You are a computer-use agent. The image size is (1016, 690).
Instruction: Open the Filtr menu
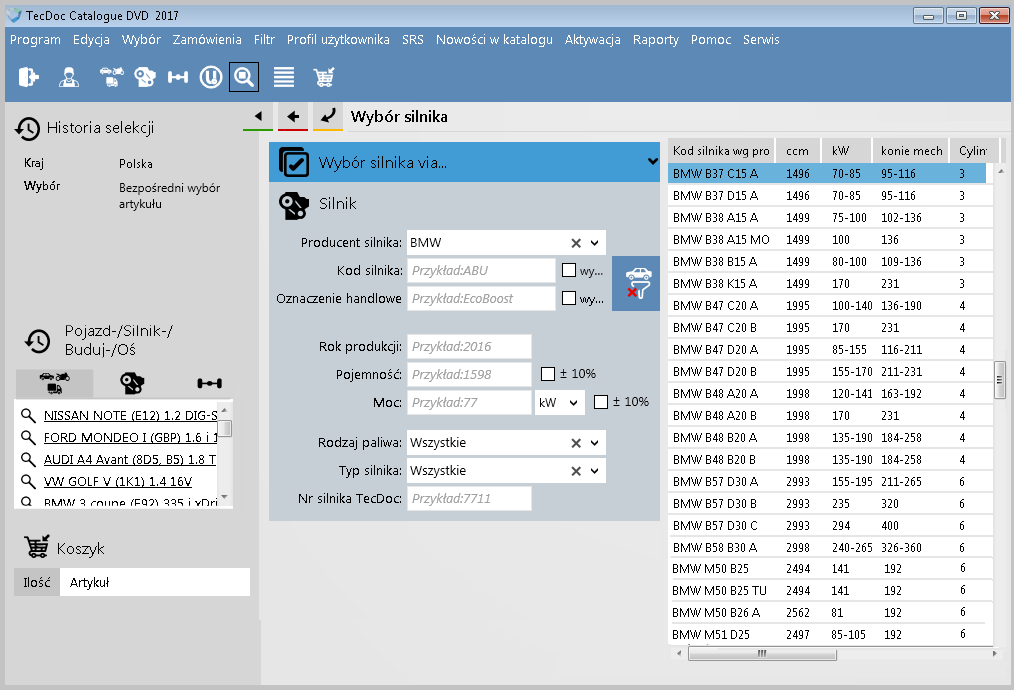pos(264,40)
